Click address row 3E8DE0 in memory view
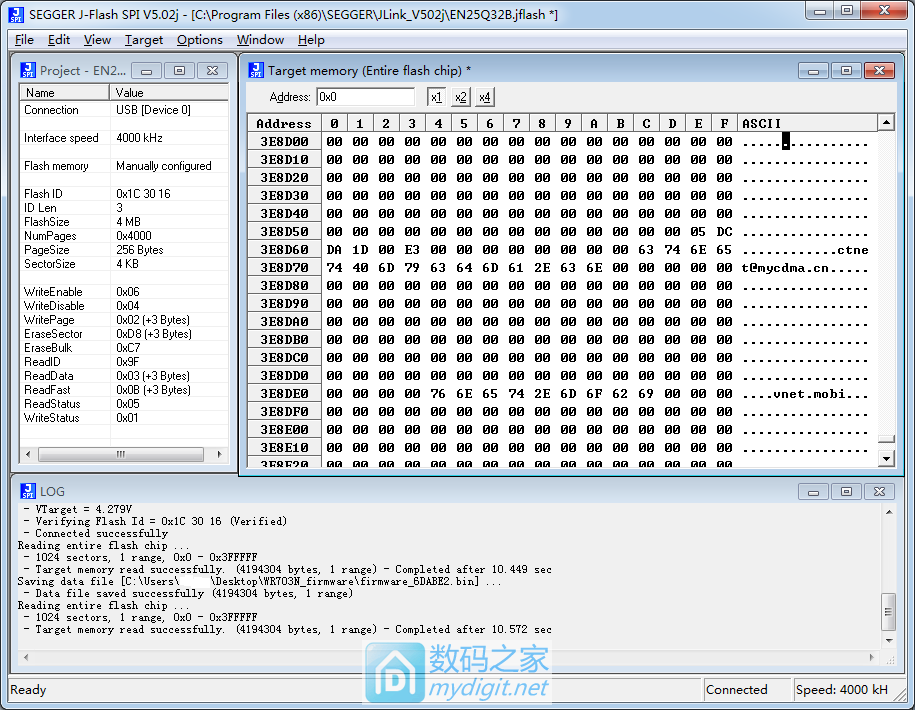Screen dimensions: 915x710 tap(284, 394)
